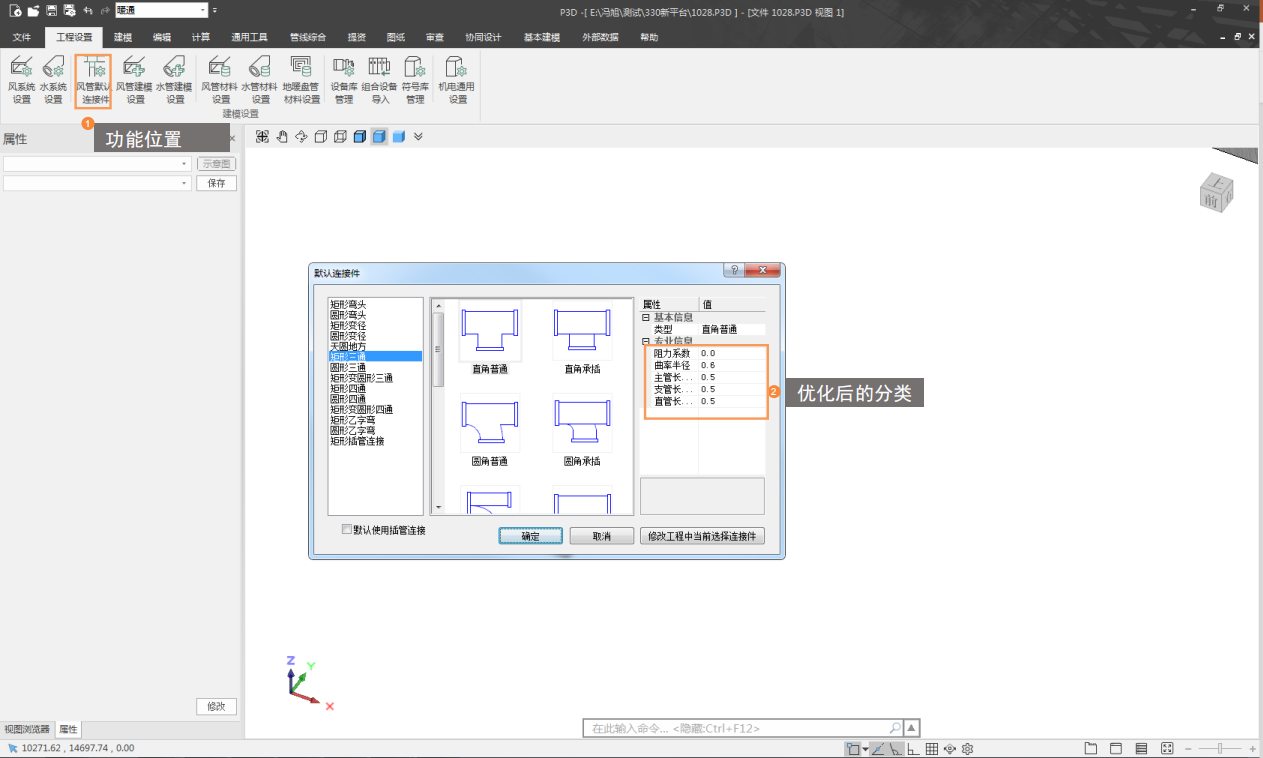
Task: Click the 风管默认连接件 ribbon icon
Action: [x=93, y=80]
